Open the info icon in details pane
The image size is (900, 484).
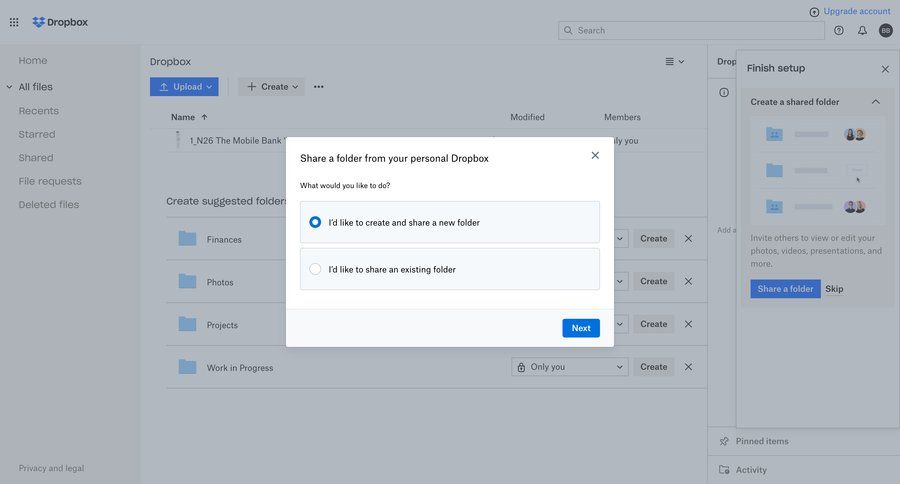(x=724, y=92)
